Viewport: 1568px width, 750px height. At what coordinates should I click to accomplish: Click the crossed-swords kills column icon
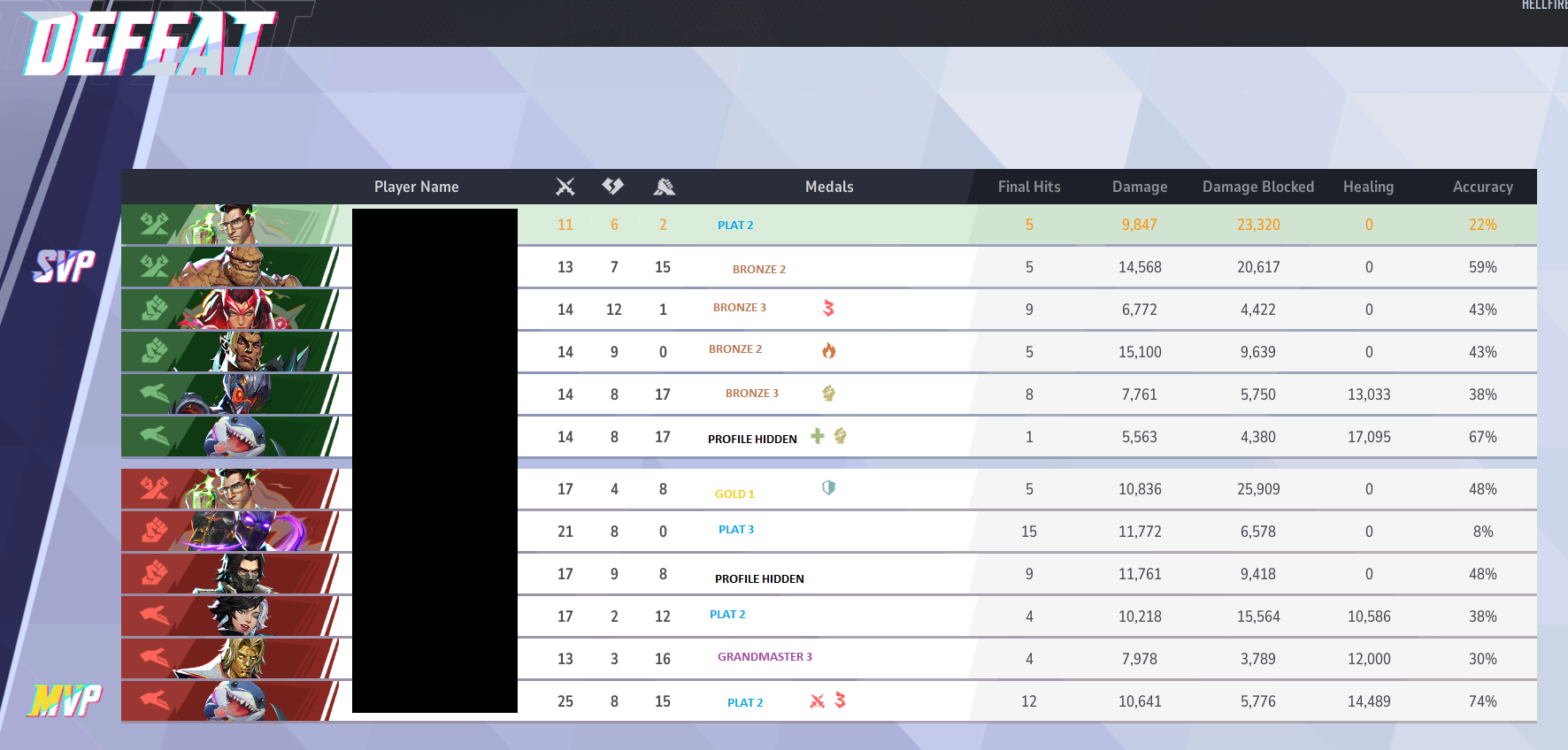pyautogui.click(x=565, y=187)
